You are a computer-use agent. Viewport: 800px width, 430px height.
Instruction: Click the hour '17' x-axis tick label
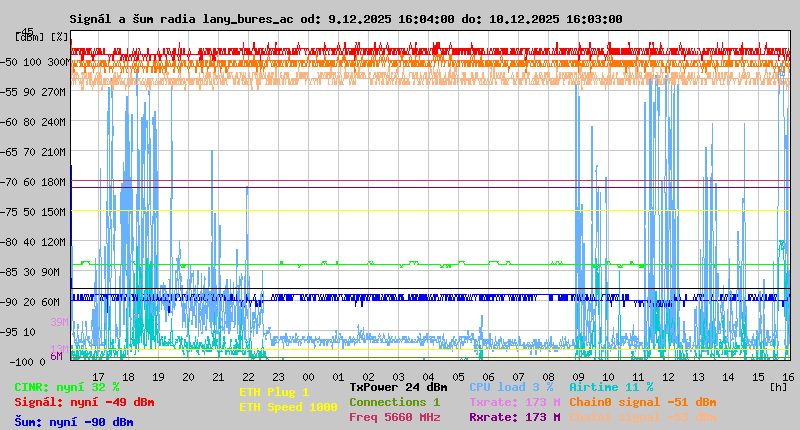[x=98, y=377]
